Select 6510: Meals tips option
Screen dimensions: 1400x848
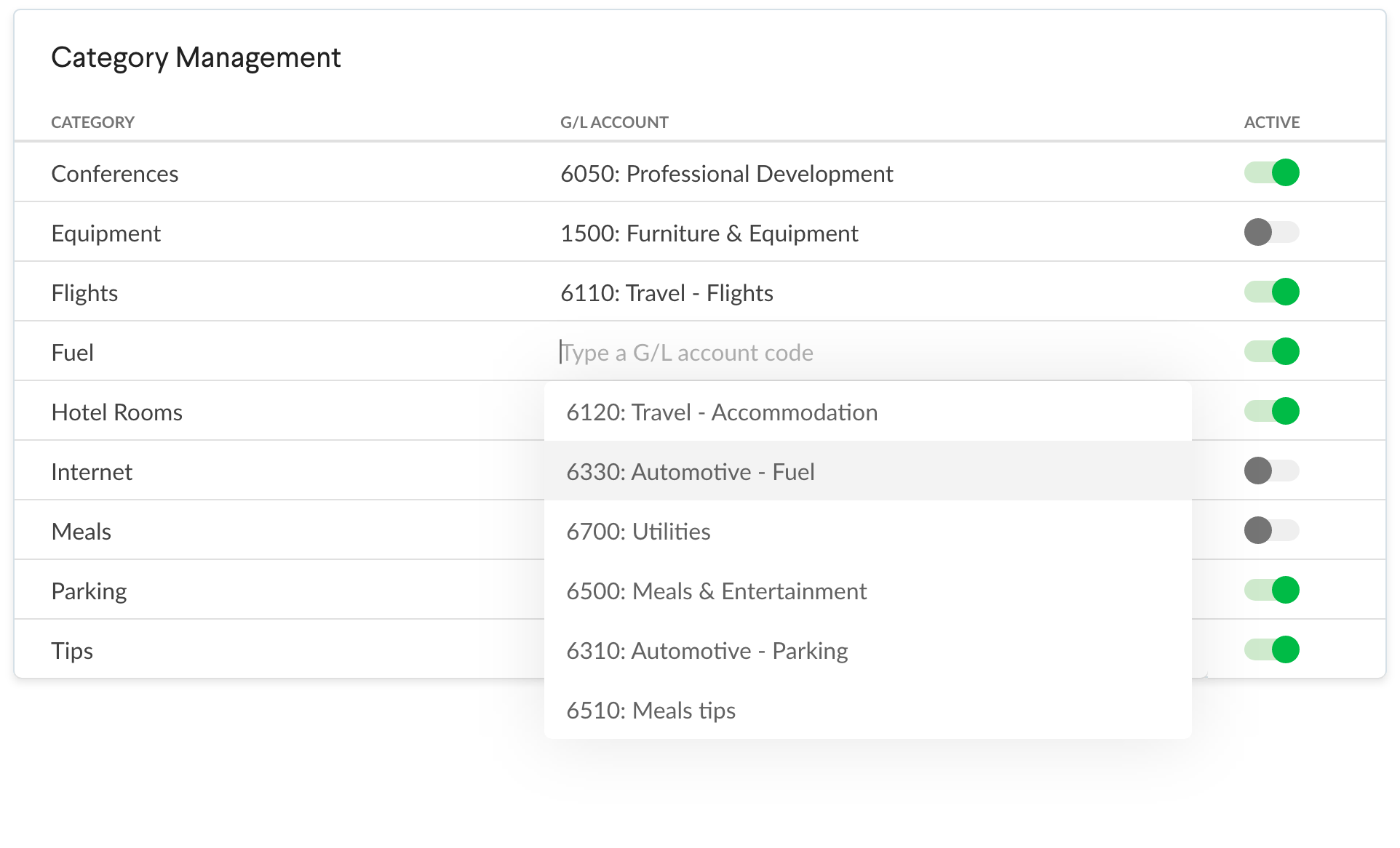click(651, 711)
